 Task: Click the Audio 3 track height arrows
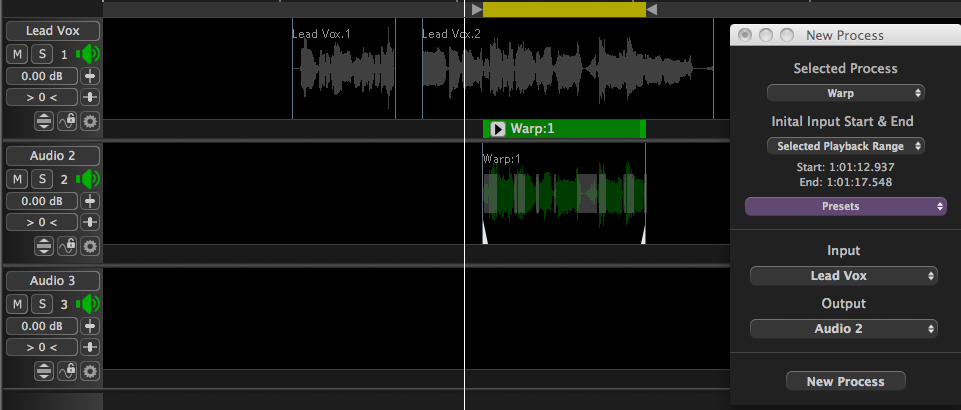[x=45, y=371]
